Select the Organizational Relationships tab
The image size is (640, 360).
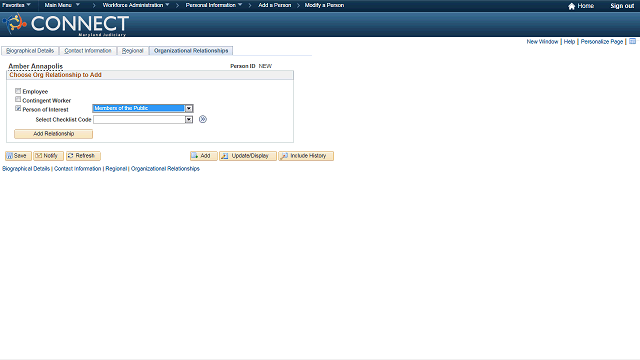pyautogui.click(x=191, y=51)
